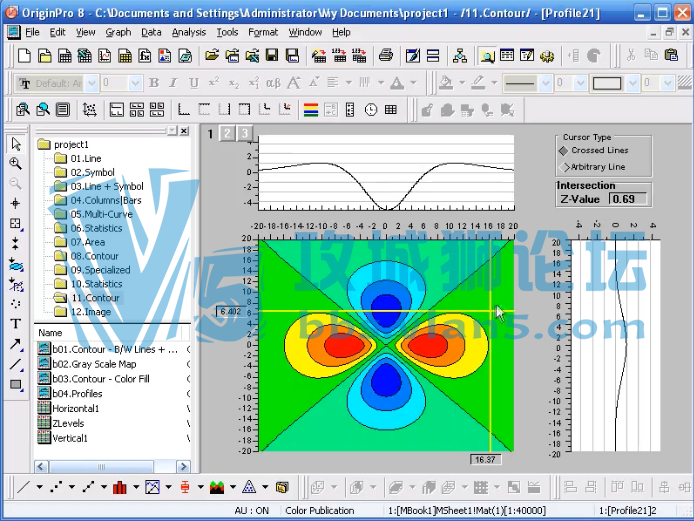The width and height of the screenshot is (694, 521).
Task: Click the Underline formatting button
Action: click(x=193, y=83)
